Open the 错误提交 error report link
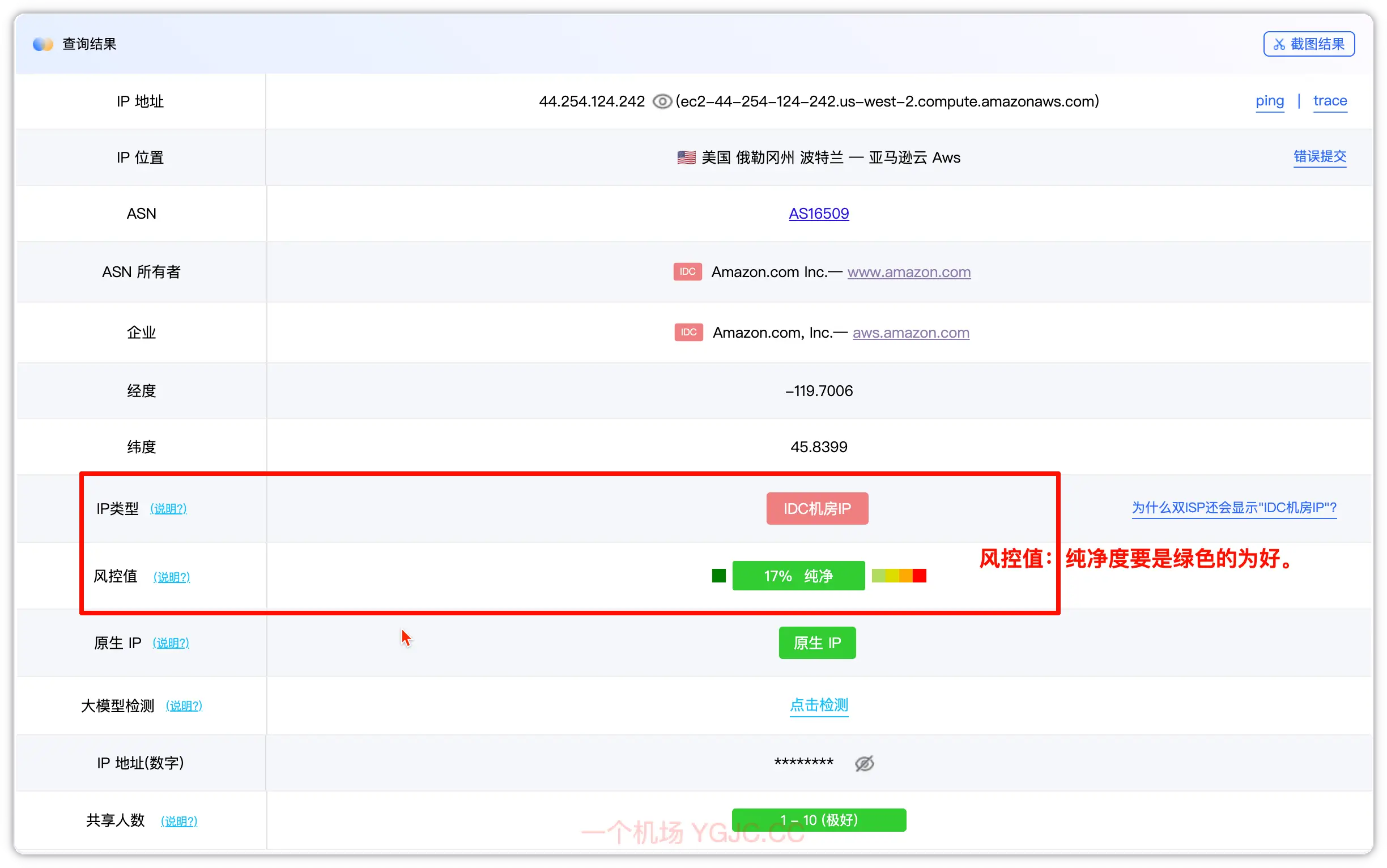This screenshot has width=1387, height=868. 1319,156
